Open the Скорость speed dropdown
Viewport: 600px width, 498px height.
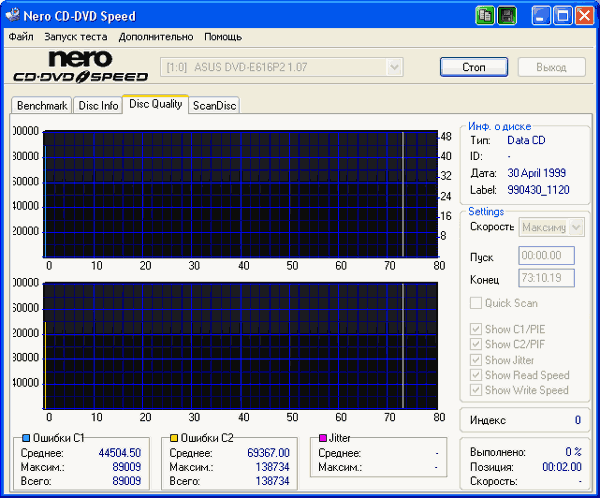point(551,227)
